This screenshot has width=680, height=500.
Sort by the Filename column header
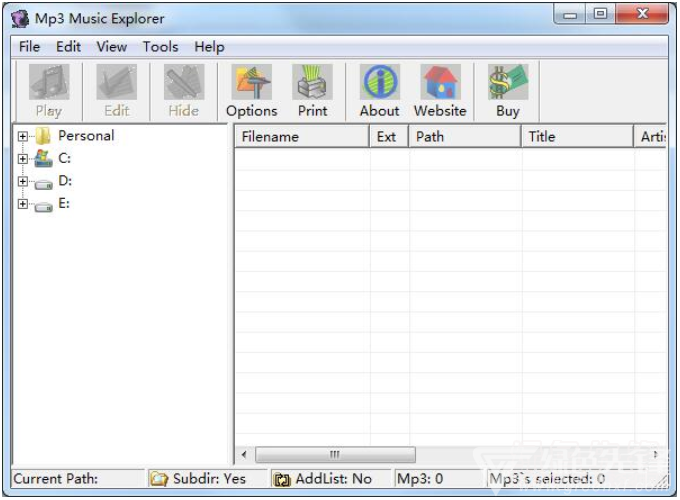coord(302,137)
